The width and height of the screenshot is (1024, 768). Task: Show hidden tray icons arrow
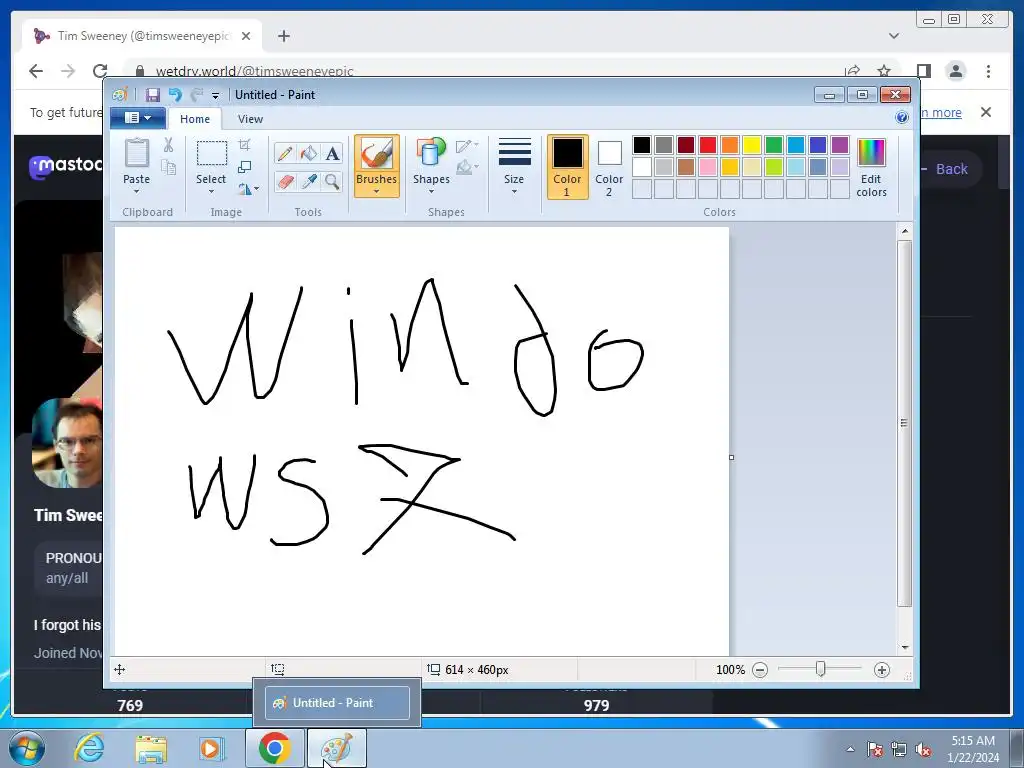[x=850, y=749]
